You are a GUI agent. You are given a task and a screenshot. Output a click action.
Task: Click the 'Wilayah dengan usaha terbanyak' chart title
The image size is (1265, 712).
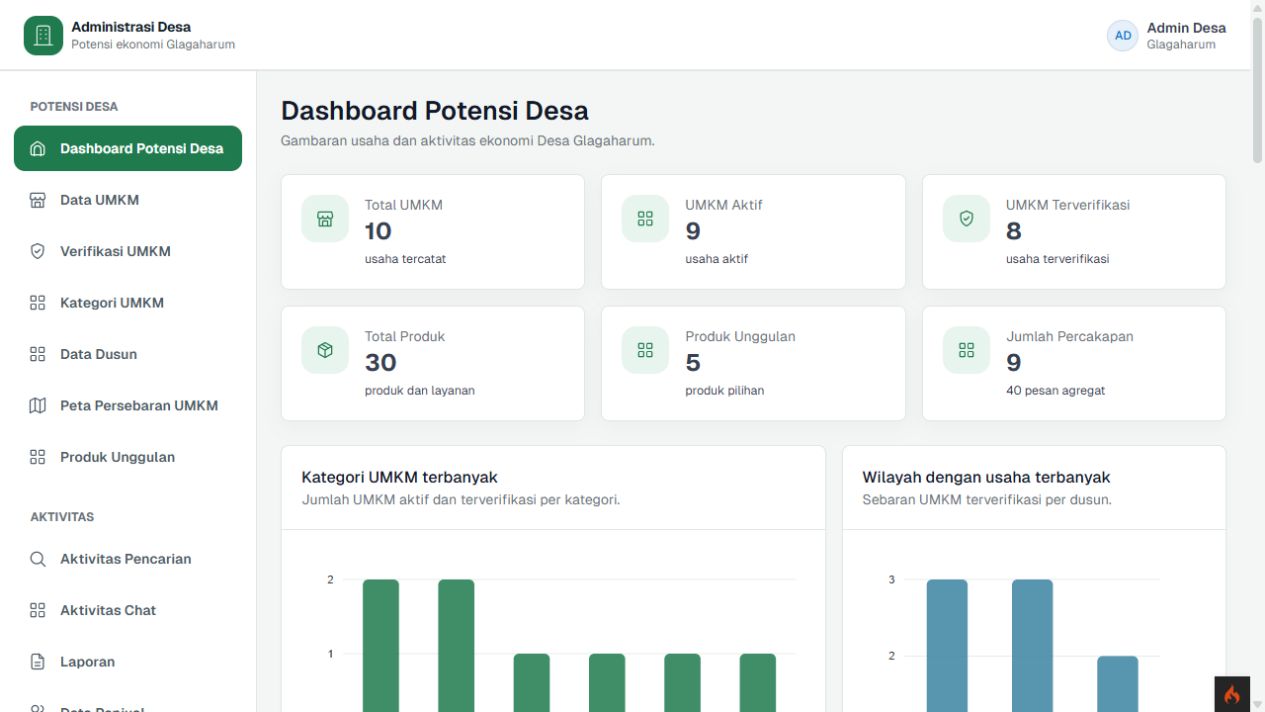[x=986, y=477]
